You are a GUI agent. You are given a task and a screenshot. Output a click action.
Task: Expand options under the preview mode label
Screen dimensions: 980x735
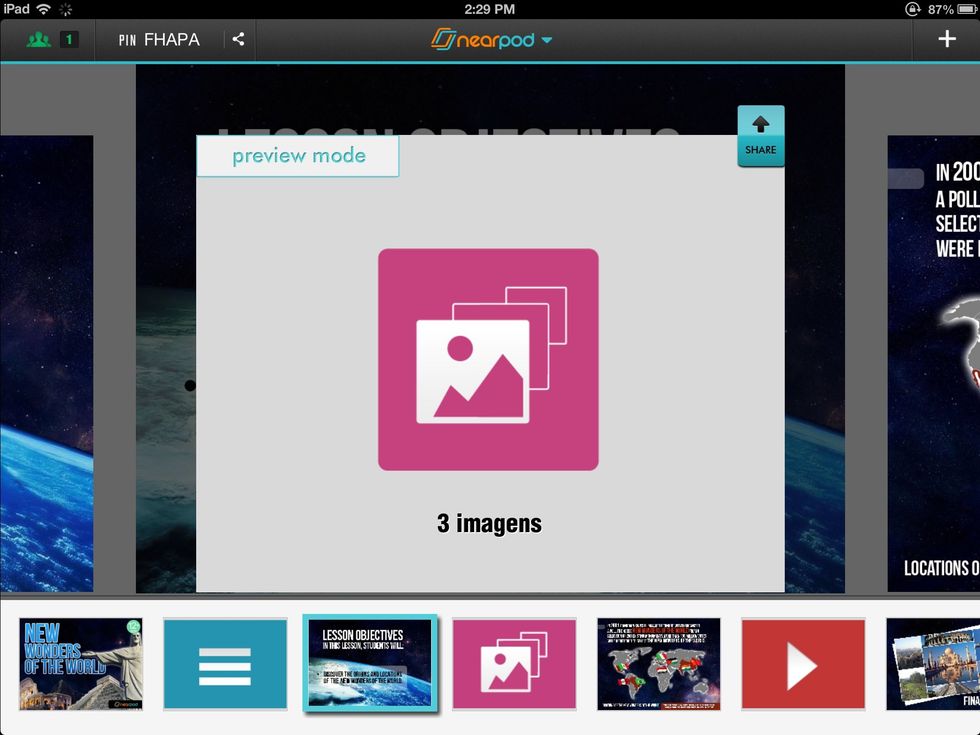pos(297,155)
